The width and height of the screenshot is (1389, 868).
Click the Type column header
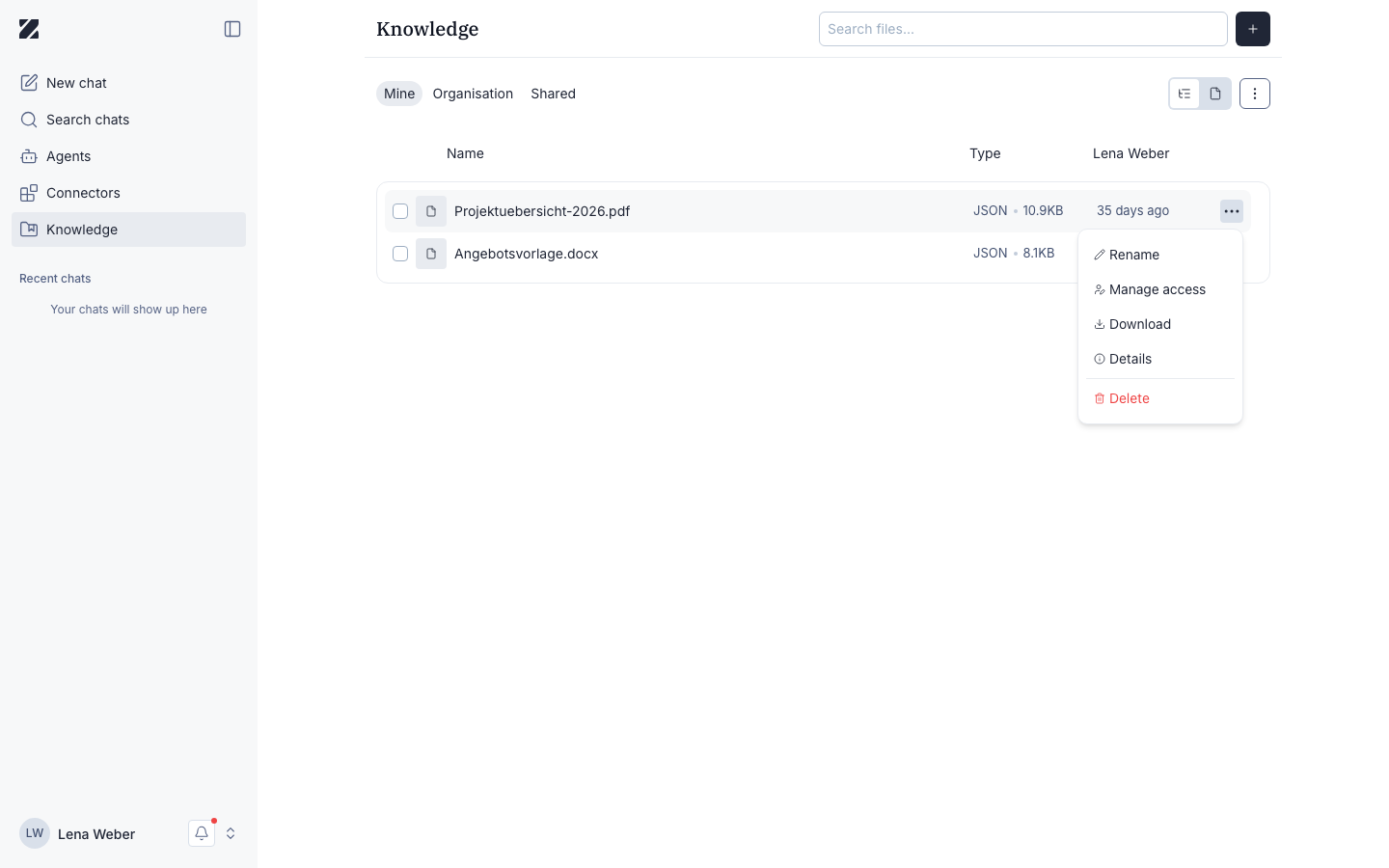pyautogui.click(x=985, y=153)
